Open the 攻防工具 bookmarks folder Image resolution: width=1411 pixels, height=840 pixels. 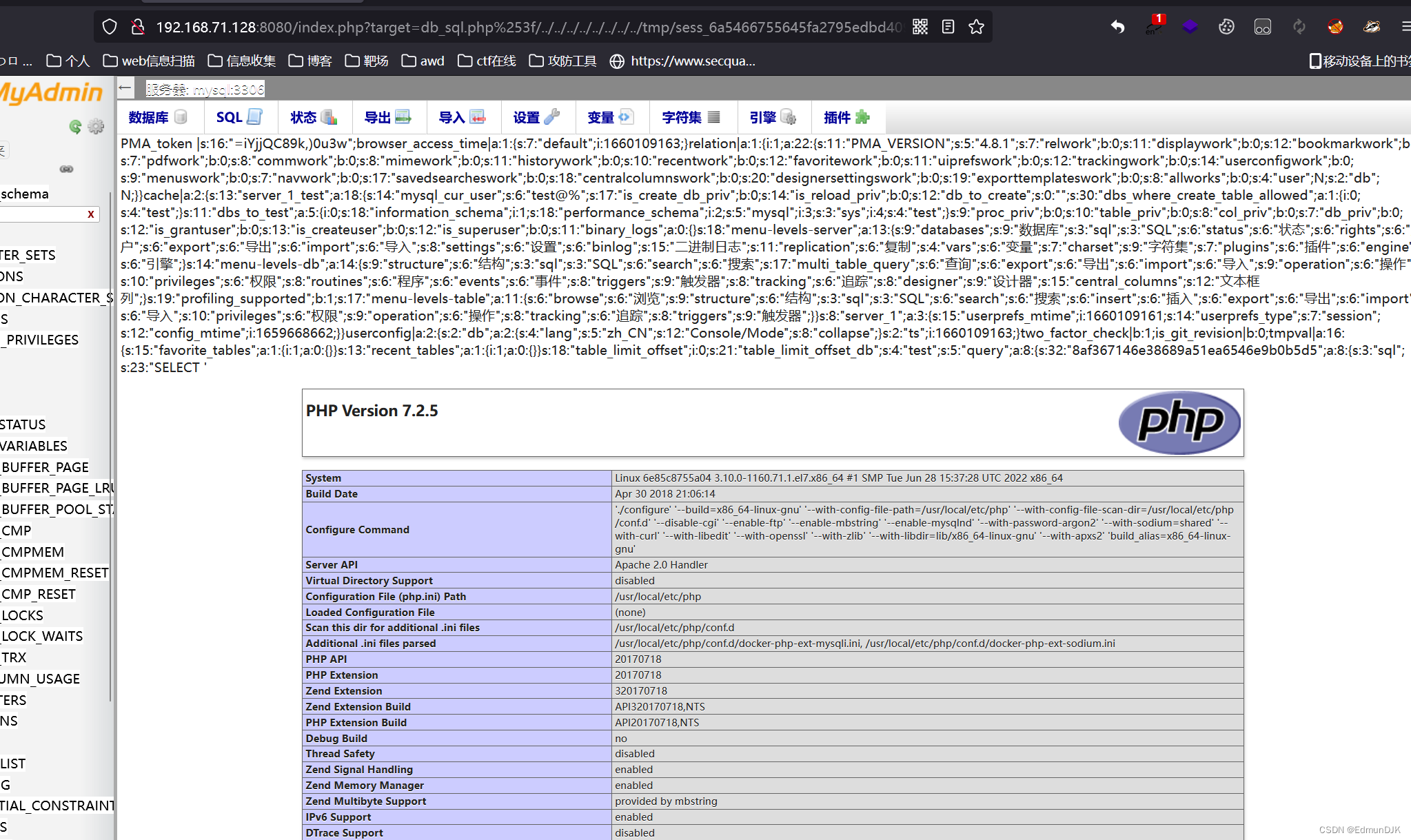pos(562,61)
